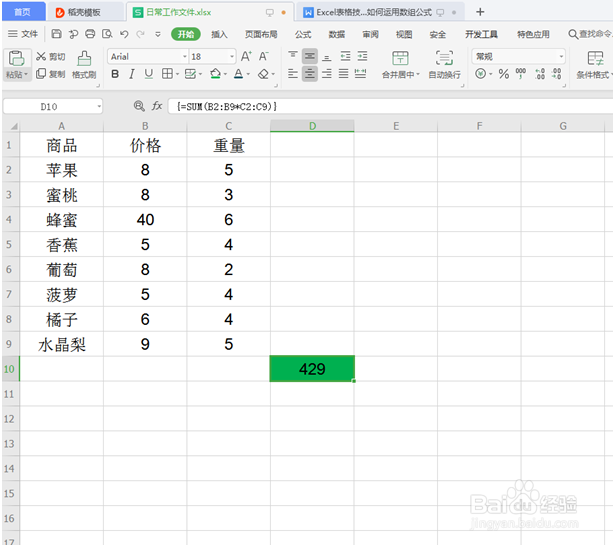The width and height of the screenshot is (614, 545).
Task: Toggle Bold formatting
Action: pyautogui.click(x=115, y=74)
